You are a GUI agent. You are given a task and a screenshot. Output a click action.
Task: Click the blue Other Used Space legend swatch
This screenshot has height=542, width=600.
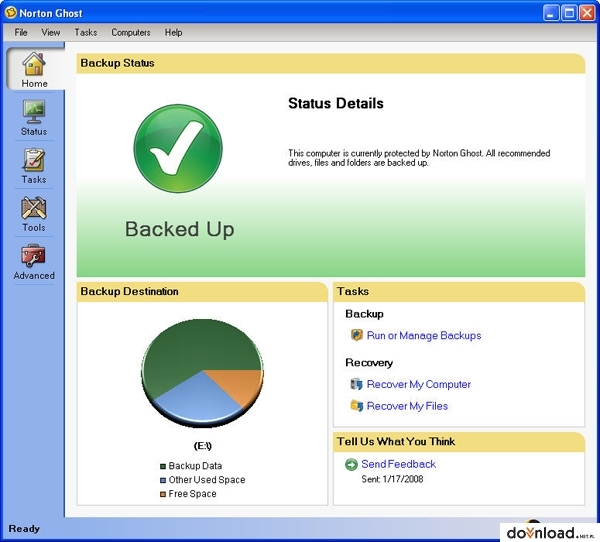(x=163, y=480)
